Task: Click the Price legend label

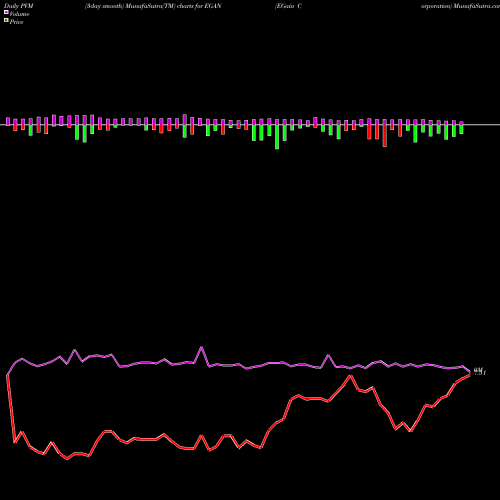Action: point(16,22)
